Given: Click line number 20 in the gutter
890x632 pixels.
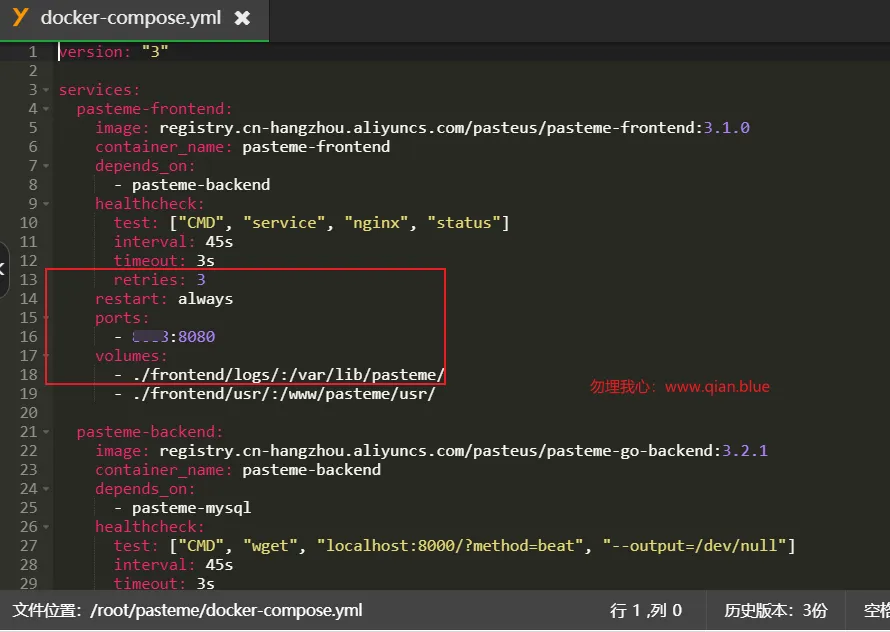Looking at the screenshot, I should click(28, 413).
